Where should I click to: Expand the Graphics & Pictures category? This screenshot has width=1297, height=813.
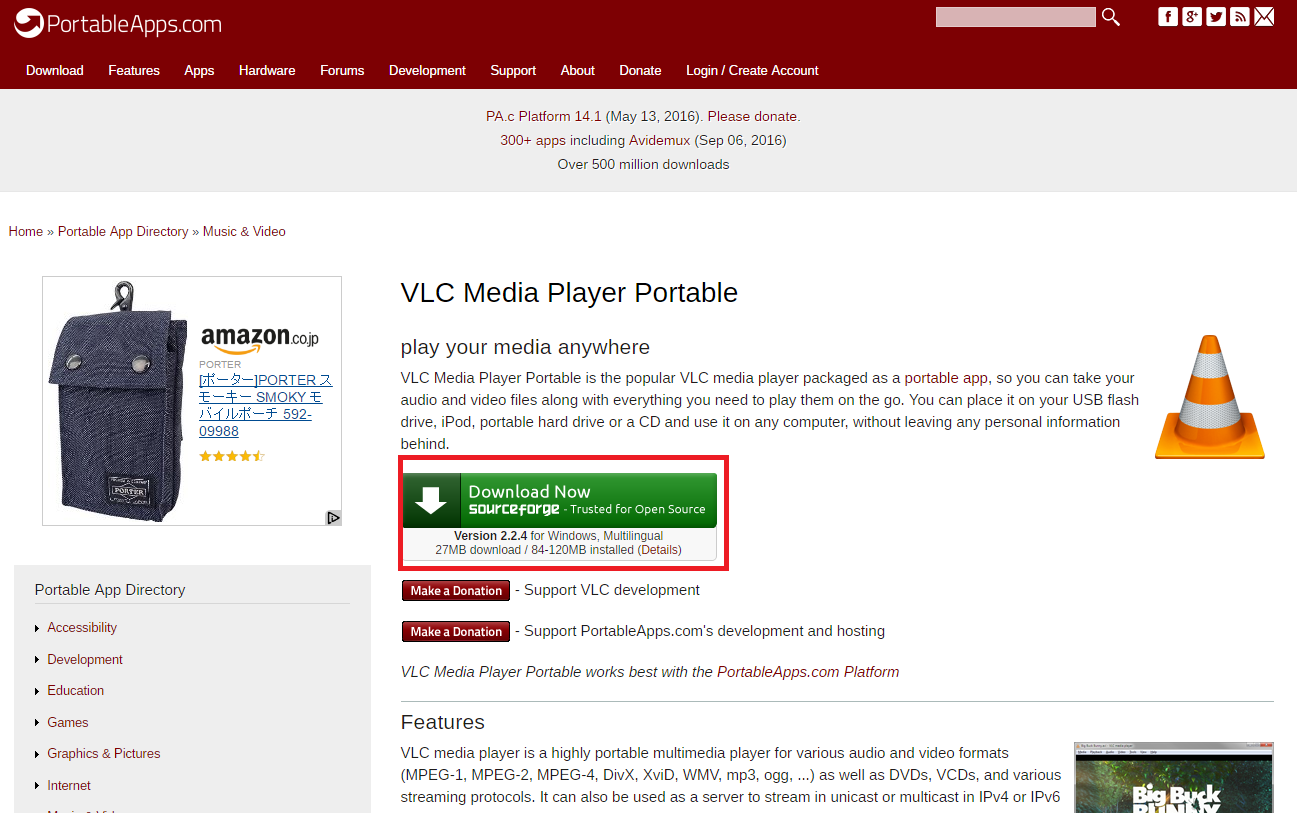click(x=104, y=754)
